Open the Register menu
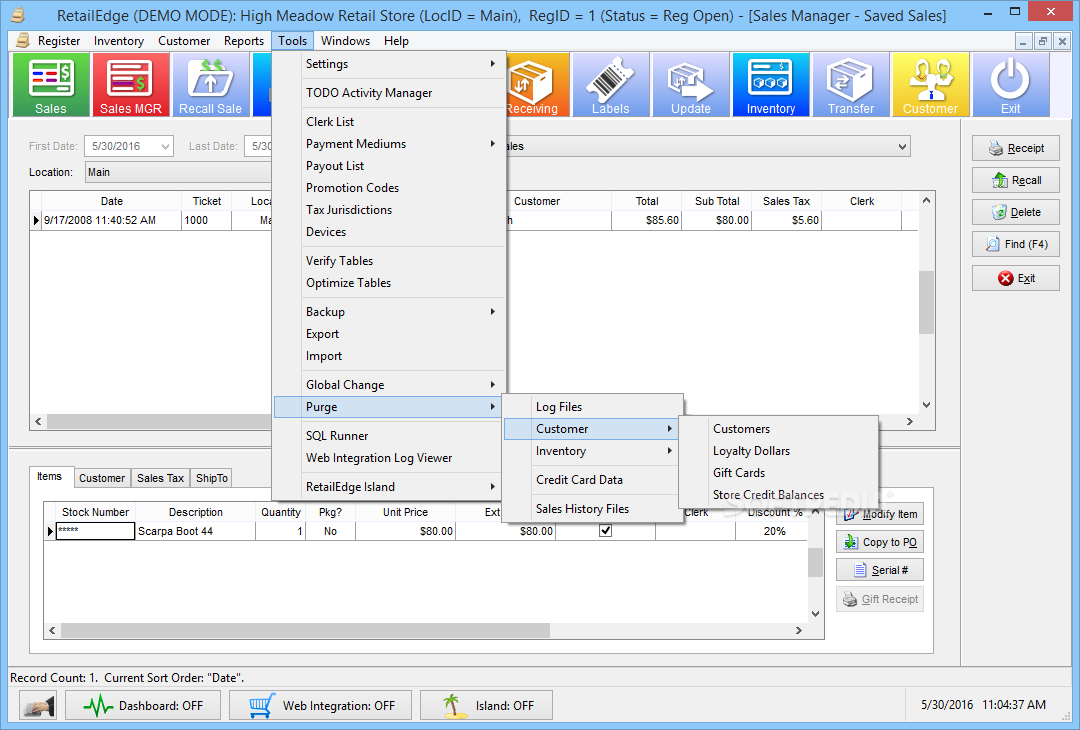The width and height of the screenshot is (1080, 730). pos(59,41)
